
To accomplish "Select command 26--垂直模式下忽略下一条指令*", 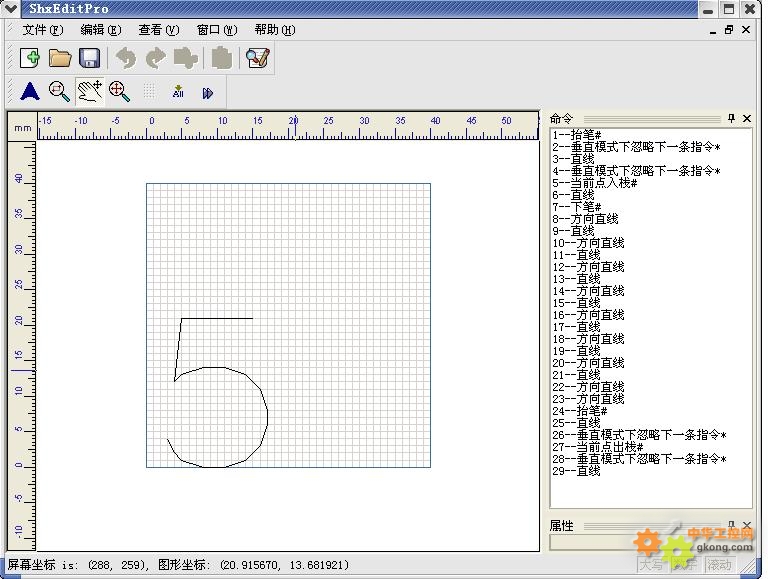I will [x=639, y=435].
